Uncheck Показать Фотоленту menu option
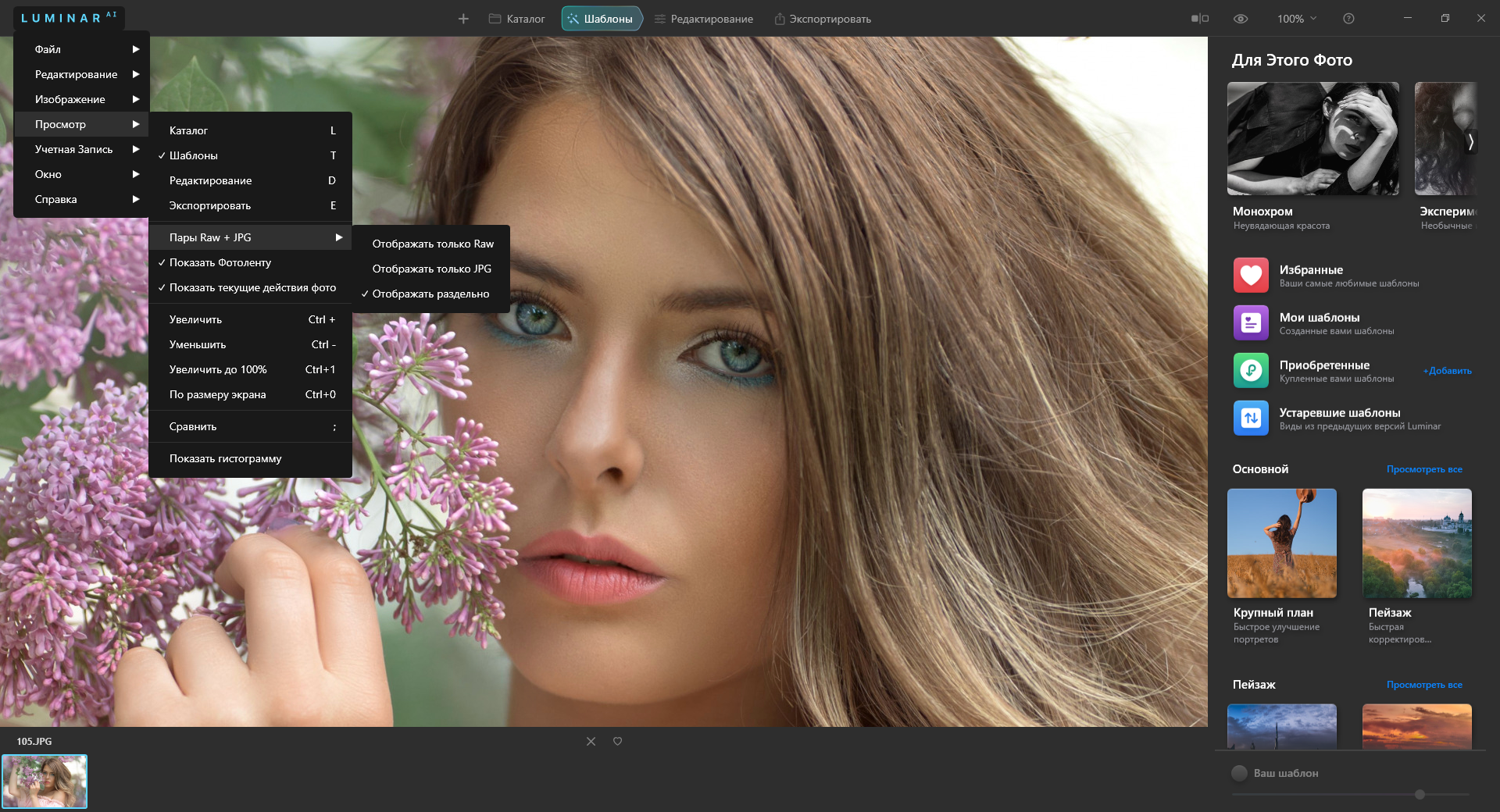The image size is (1500, 812). click(220, 262)
